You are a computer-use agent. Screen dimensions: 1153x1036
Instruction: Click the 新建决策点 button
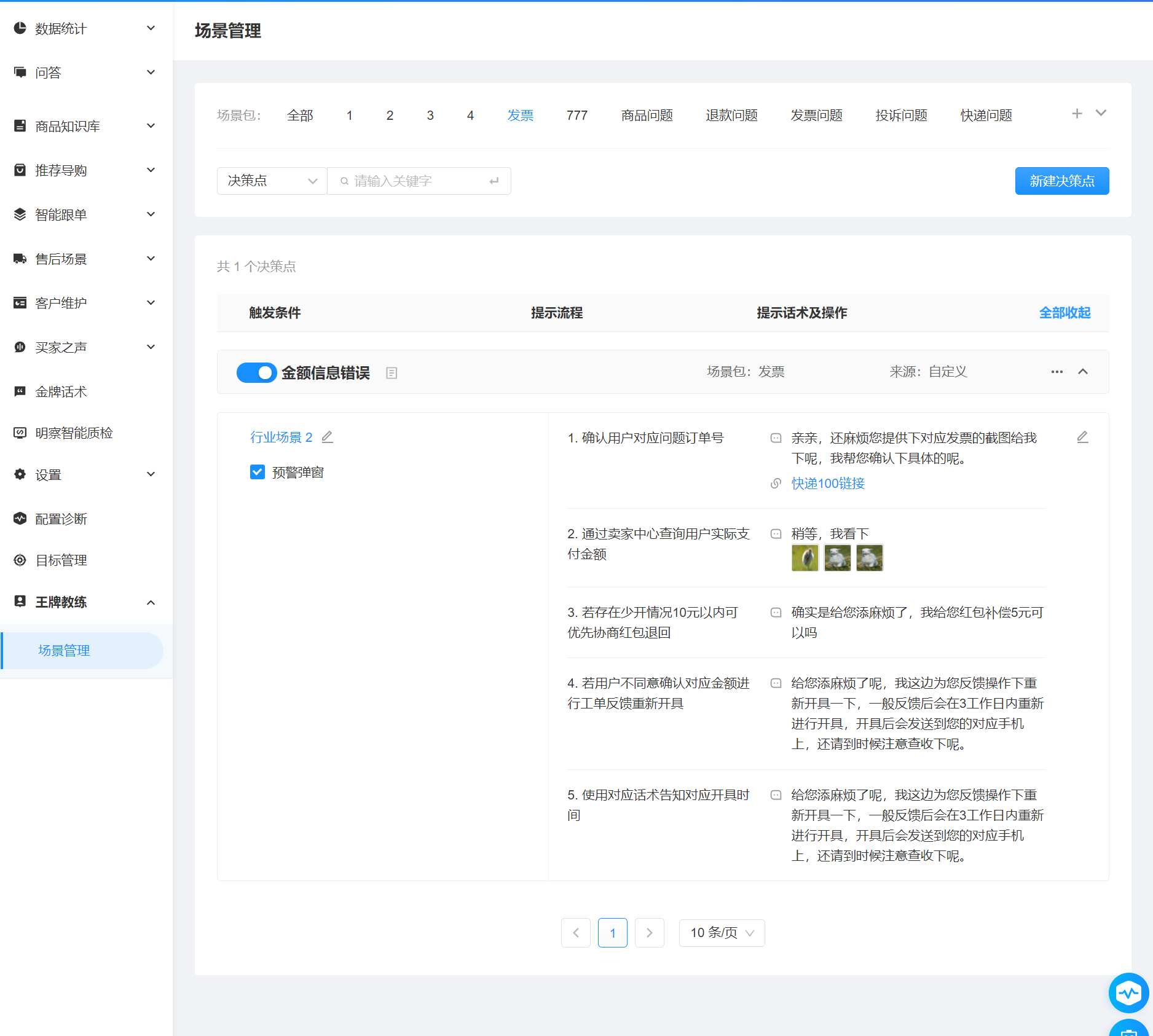pos(1062,181)
